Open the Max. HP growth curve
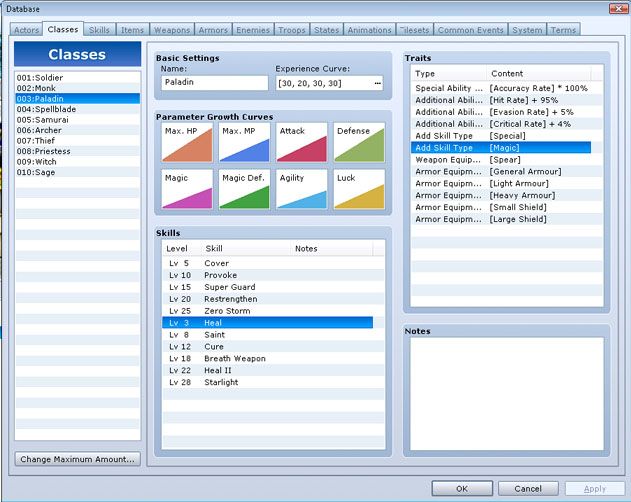This screenshot has height=502, width=631. pos(186,143)
